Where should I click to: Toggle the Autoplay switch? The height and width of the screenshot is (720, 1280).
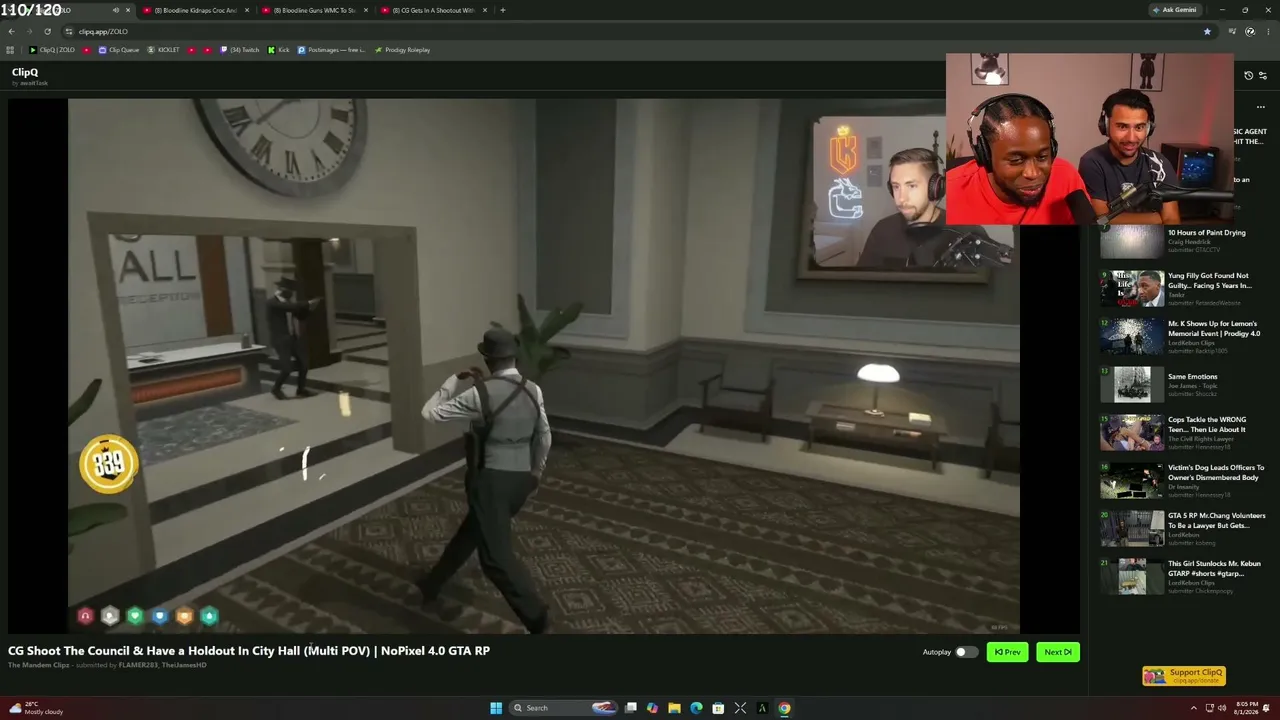[x=966, y=652]
